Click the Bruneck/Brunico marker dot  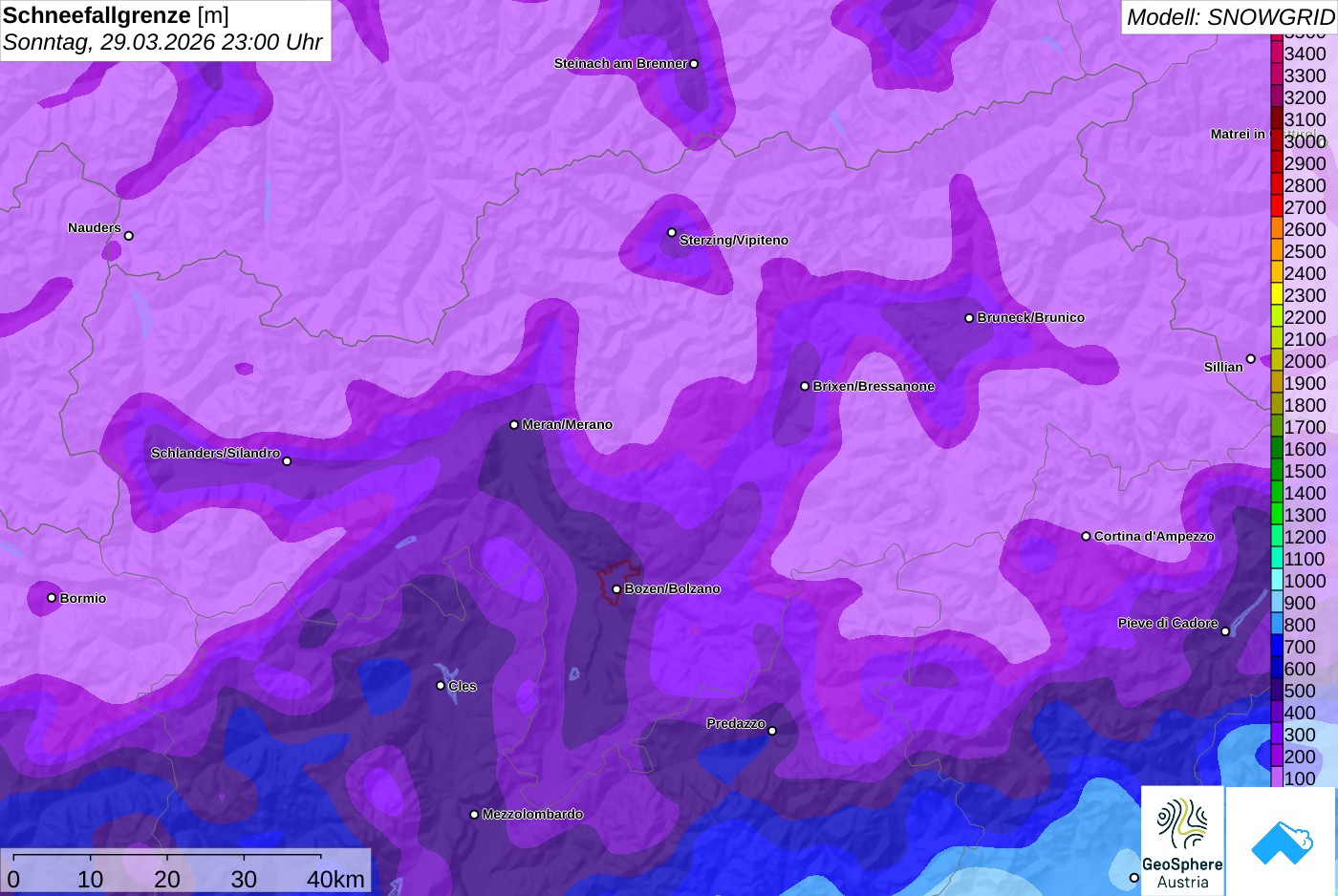[x=969, y=318]
